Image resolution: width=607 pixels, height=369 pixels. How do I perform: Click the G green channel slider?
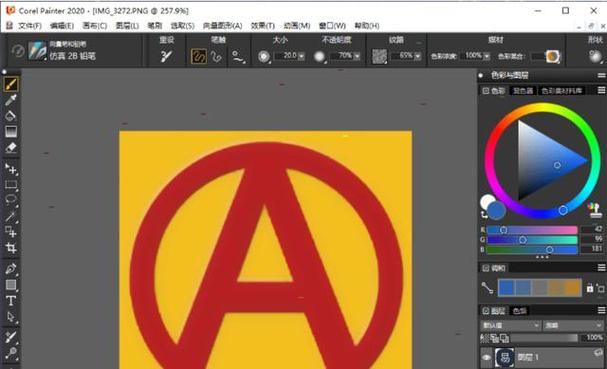pos(532,240)
